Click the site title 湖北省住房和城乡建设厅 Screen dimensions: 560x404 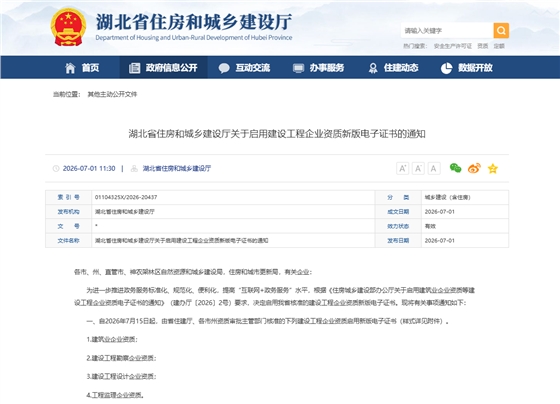coord(194,22)
